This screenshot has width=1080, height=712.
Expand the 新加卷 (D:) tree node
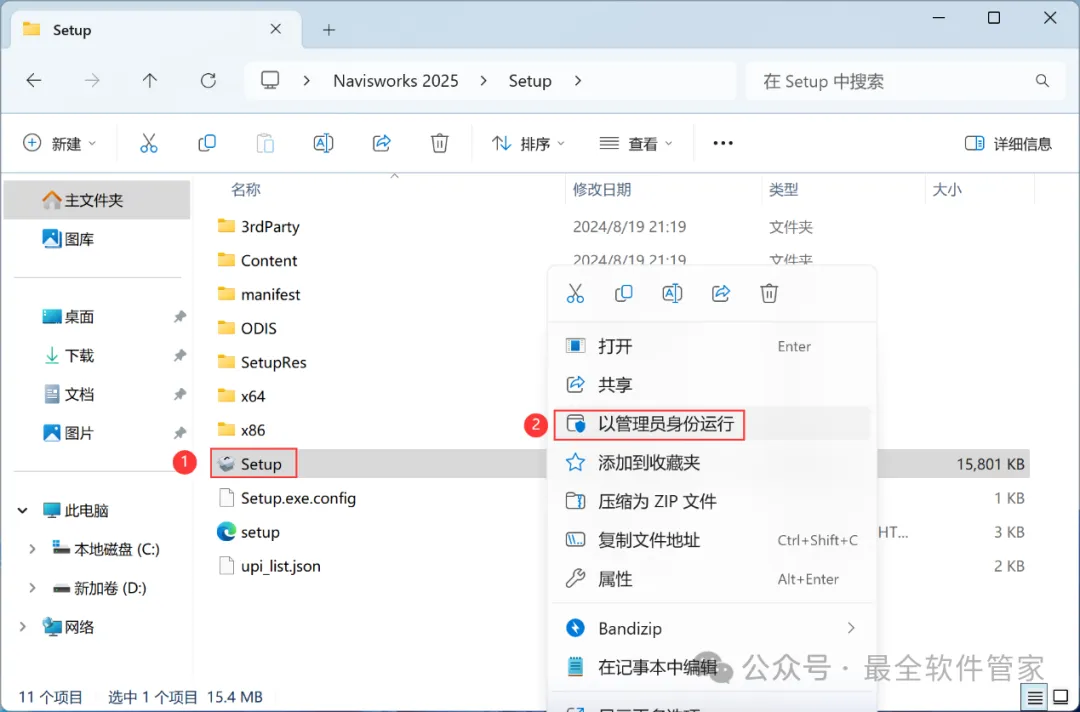pos(32,588)
